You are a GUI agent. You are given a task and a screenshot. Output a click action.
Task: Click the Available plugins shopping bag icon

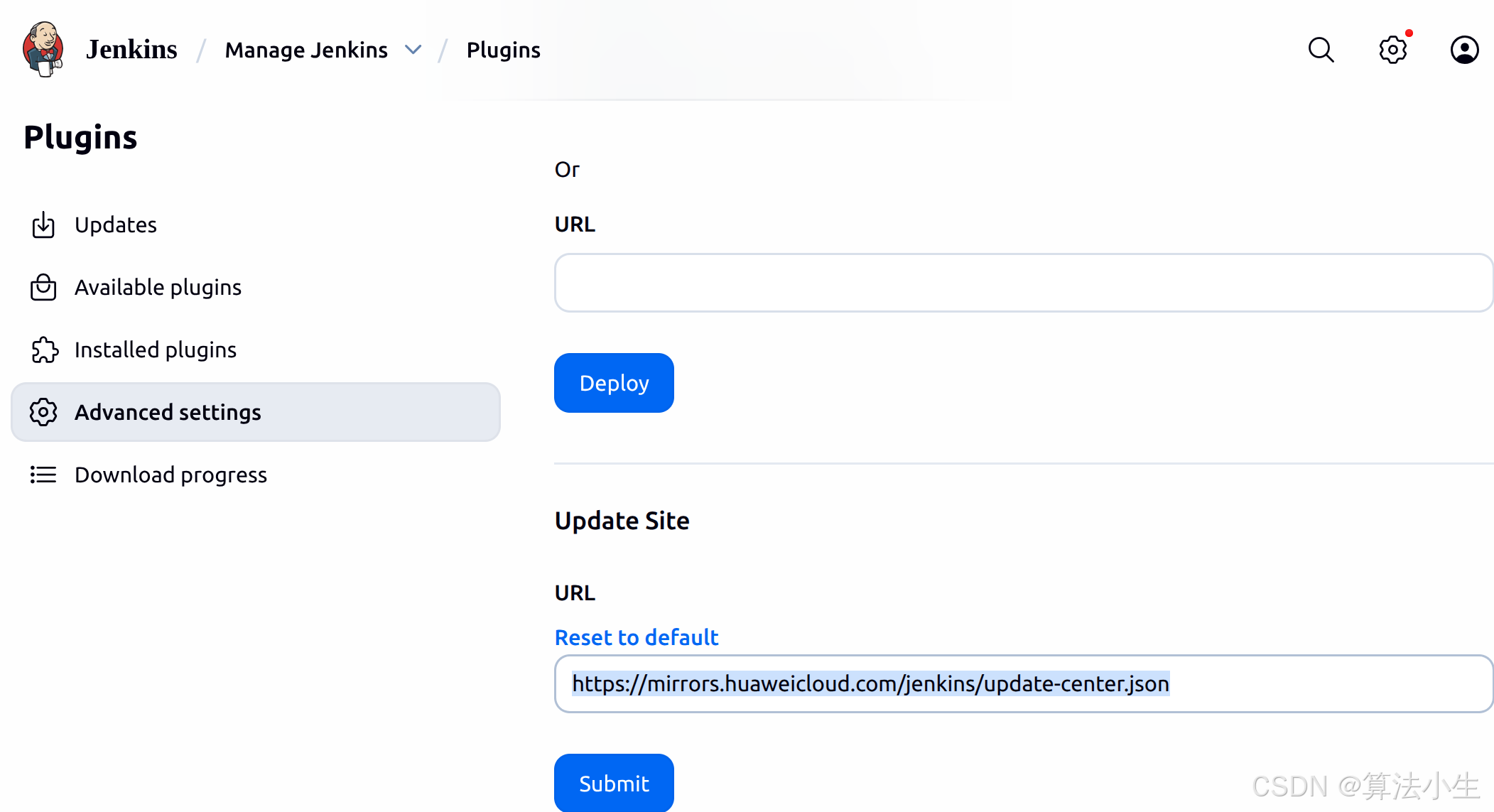(x=43, y=287)
